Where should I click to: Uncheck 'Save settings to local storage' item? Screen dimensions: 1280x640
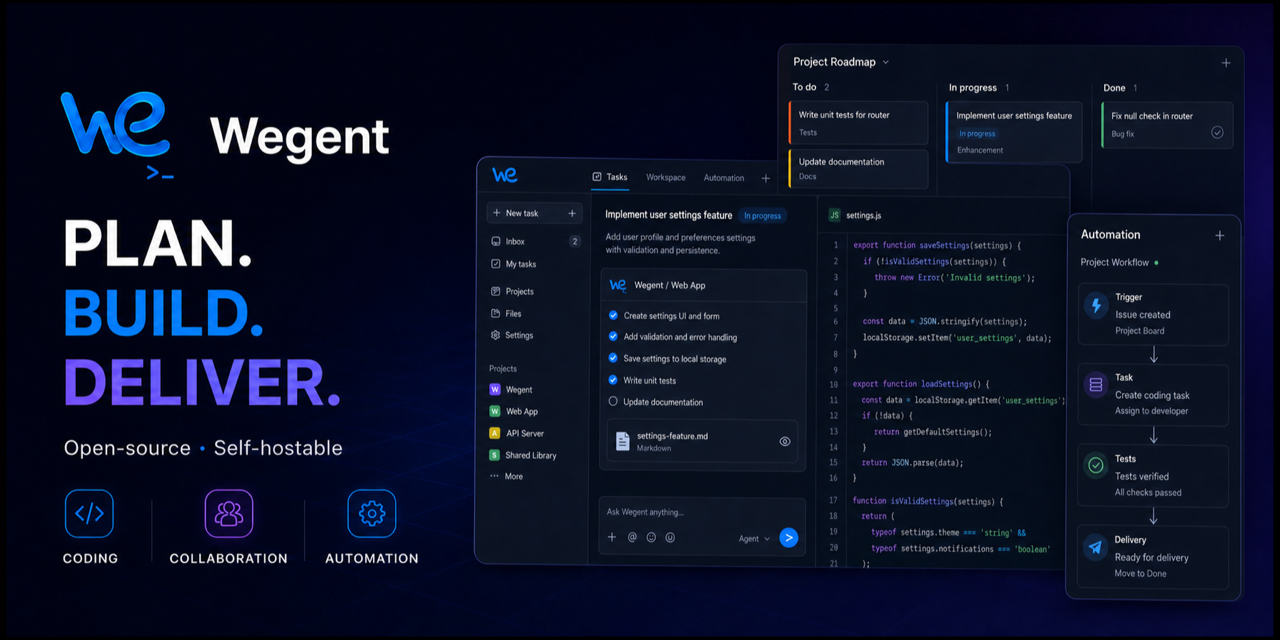tap(614, 358)
